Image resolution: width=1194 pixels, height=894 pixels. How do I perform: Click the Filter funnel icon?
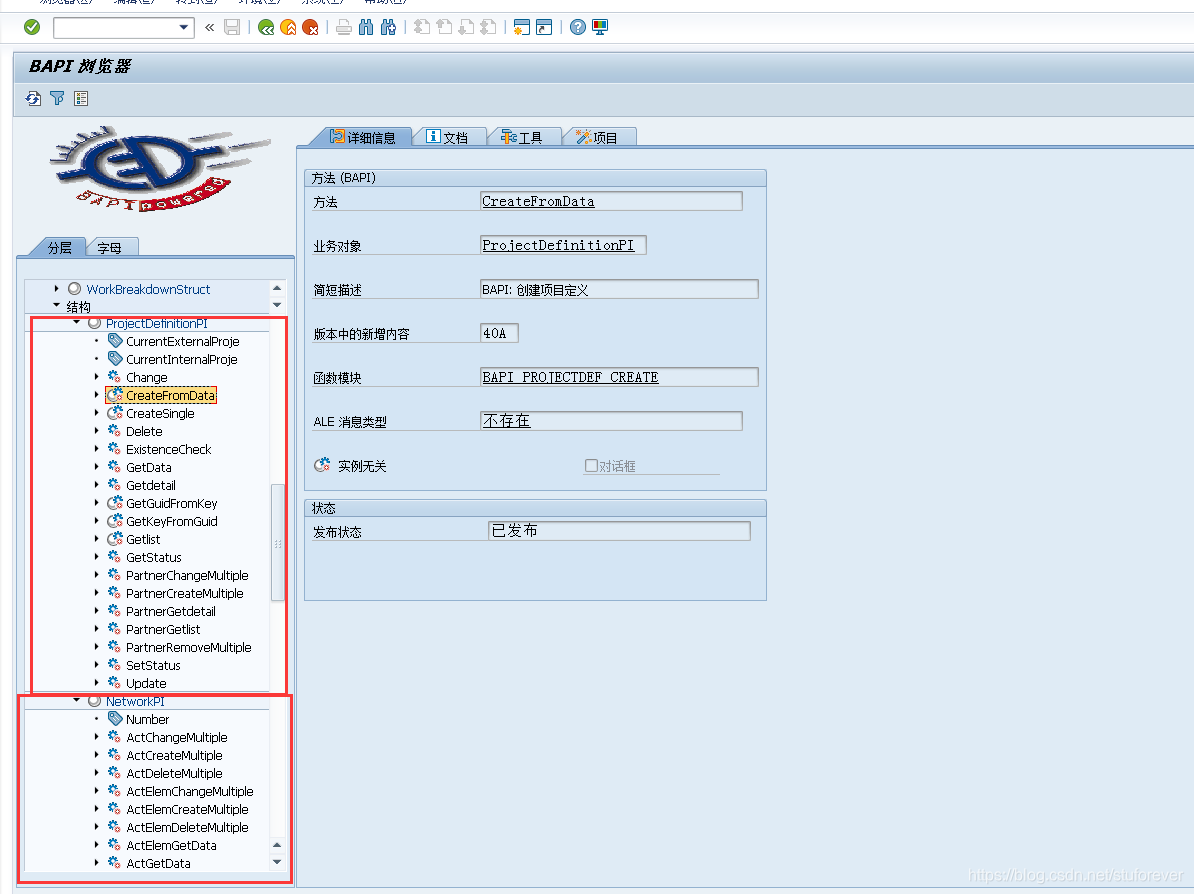(x=57, y=98)
